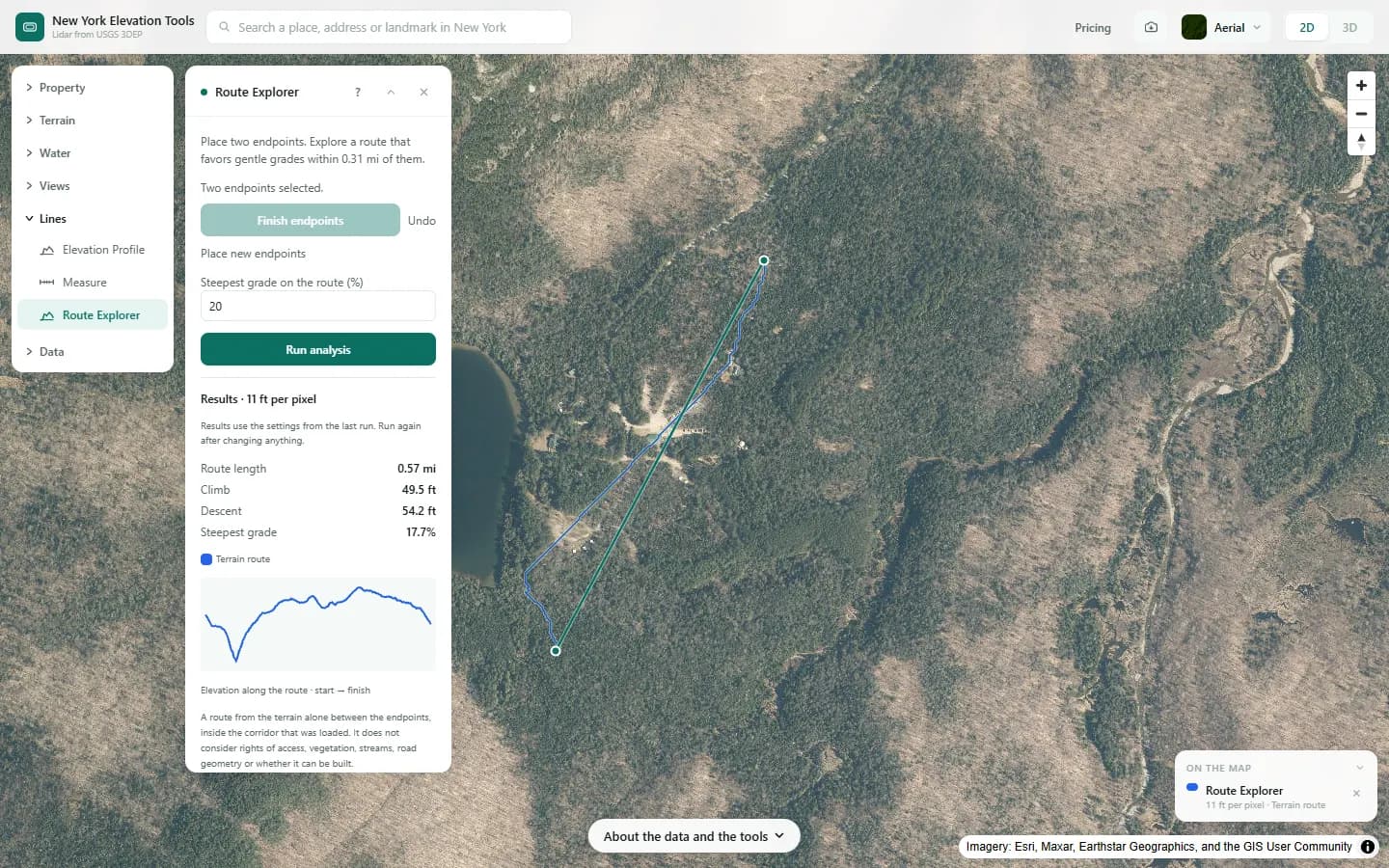Close the Route Explorer panel

423,93
